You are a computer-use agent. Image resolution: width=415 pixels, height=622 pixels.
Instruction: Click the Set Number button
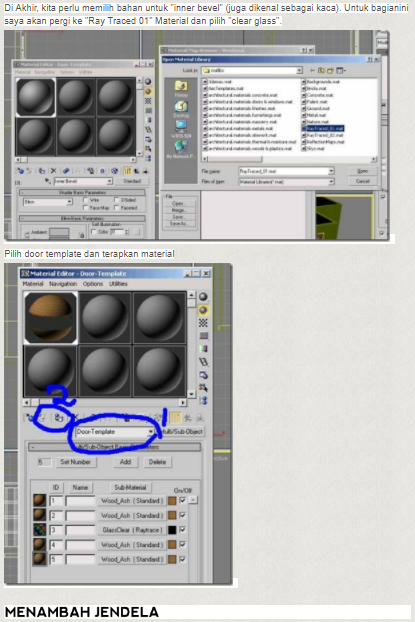[x=75, y=462]
